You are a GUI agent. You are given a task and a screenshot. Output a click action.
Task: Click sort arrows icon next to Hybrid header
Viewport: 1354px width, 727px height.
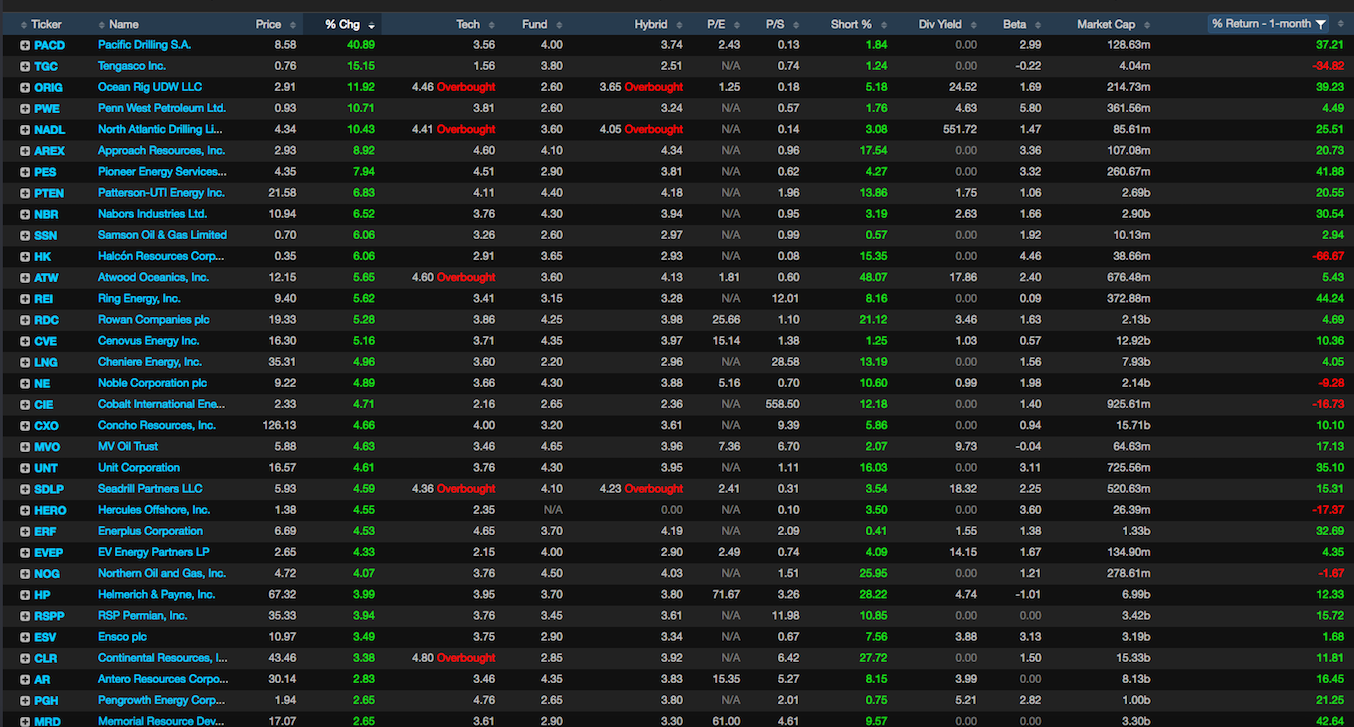(x=678, y=25)
